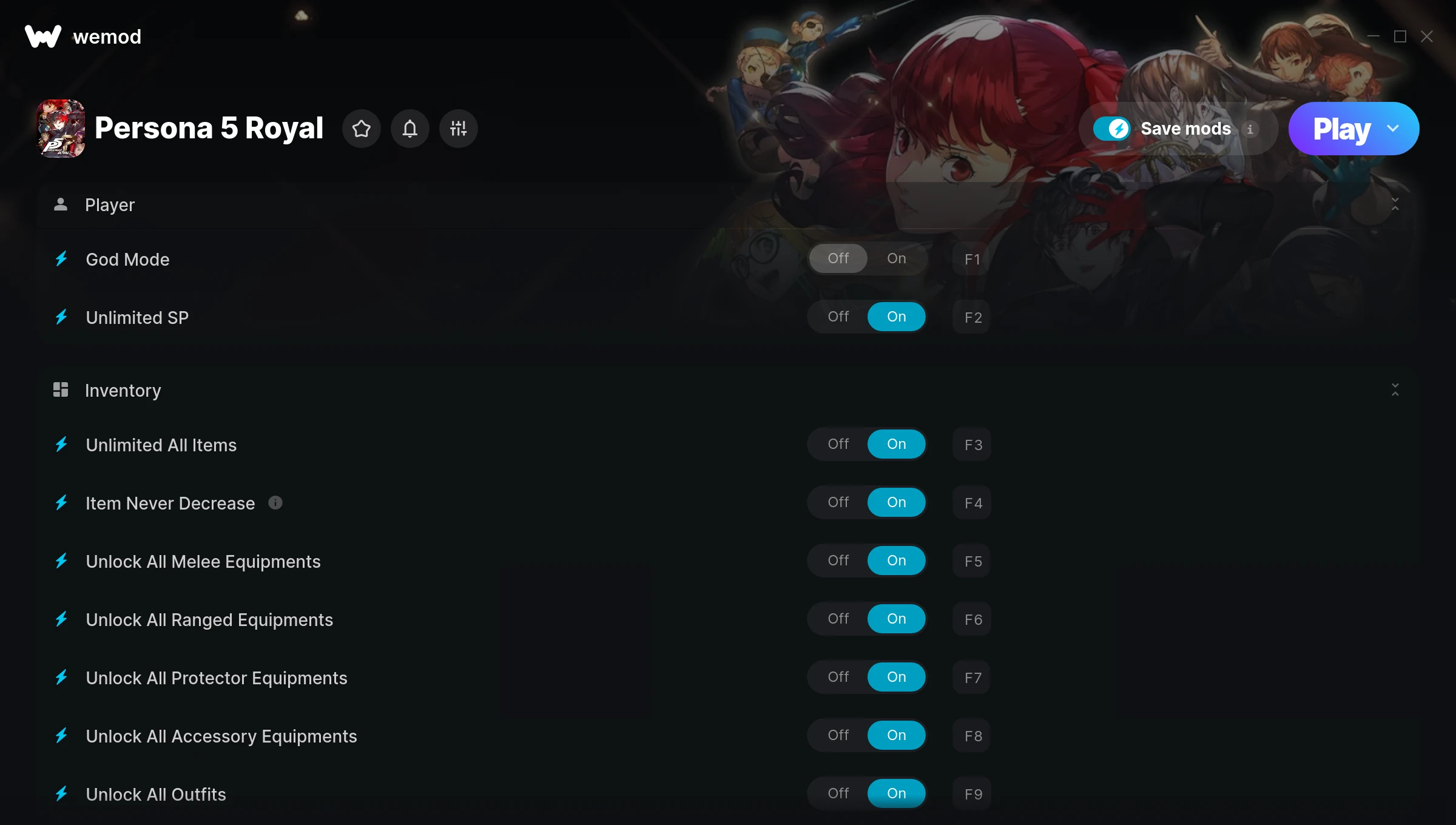The image size is (1456, 825).
Task: Select the Unlock All Melee Equipments row label
Action: pos(203,562)
